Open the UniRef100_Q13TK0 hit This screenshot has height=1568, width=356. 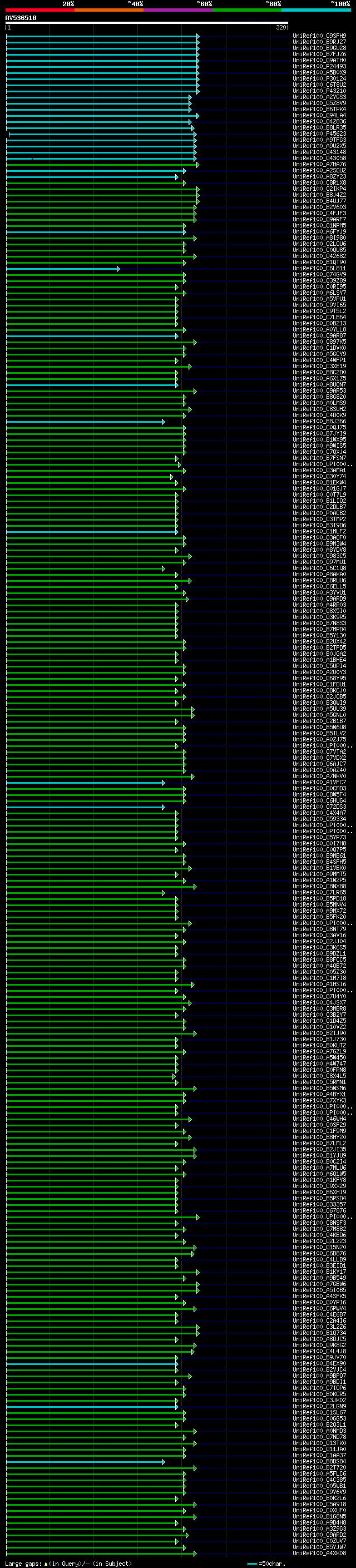pos(319,1443)
